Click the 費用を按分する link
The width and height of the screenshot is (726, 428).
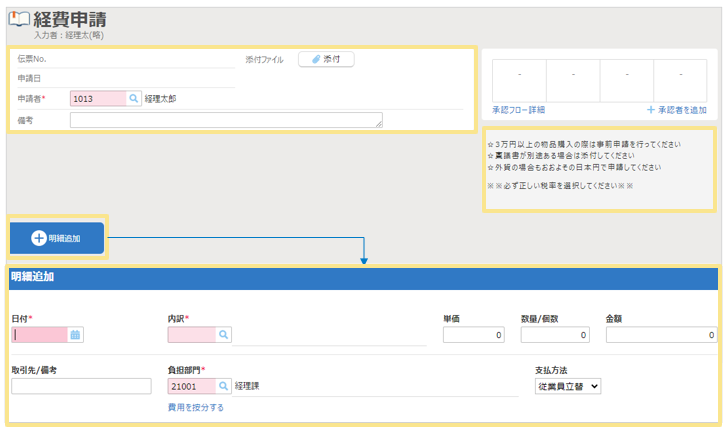click(196, 407)
